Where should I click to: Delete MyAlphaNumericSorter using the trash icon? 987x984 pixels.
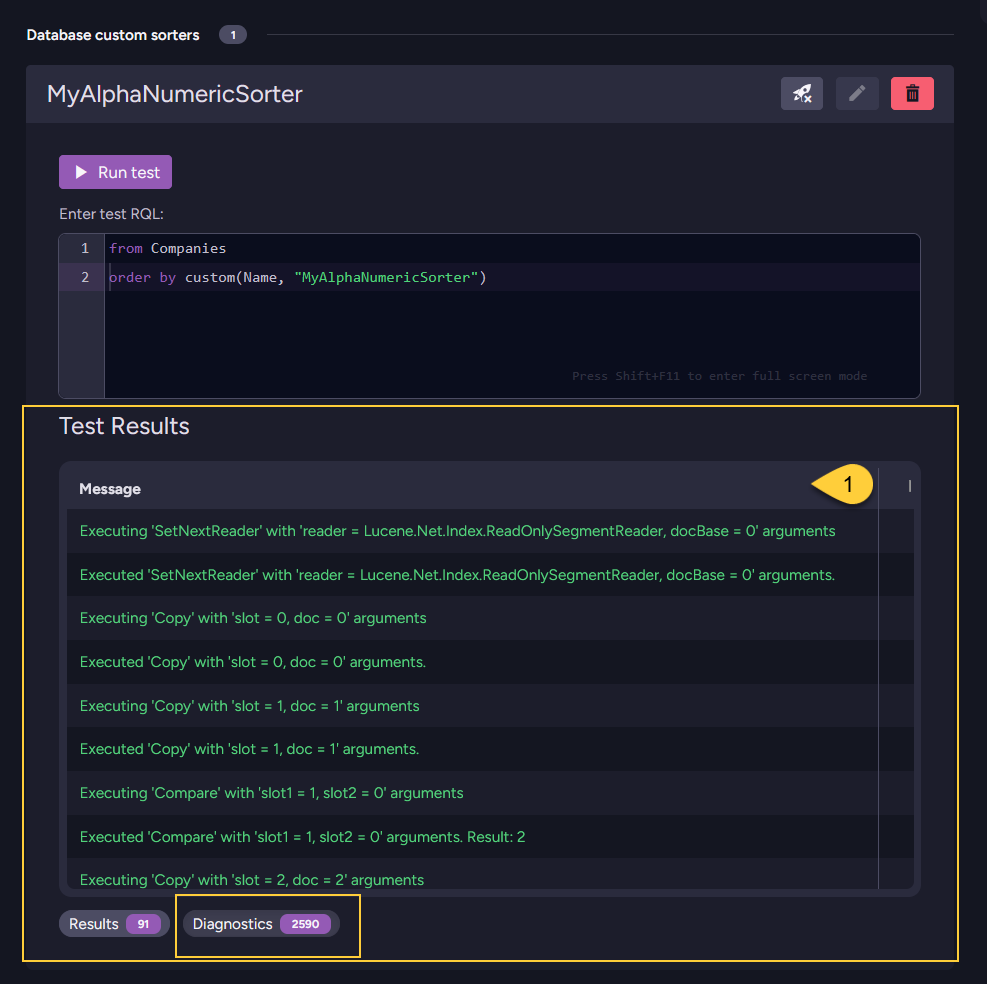click(912, 94)
